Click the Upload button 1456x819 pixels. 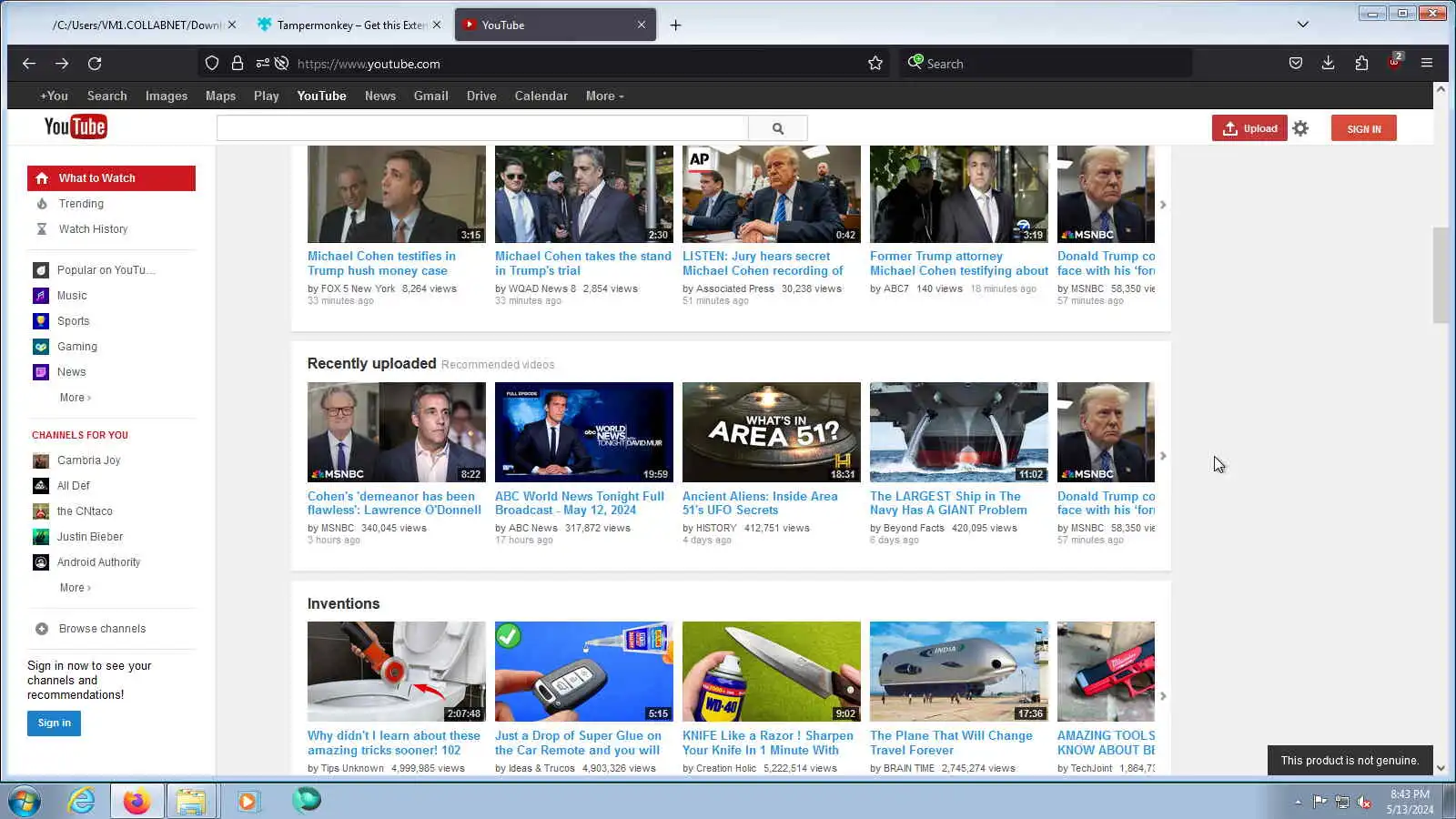click(1249, 128)
